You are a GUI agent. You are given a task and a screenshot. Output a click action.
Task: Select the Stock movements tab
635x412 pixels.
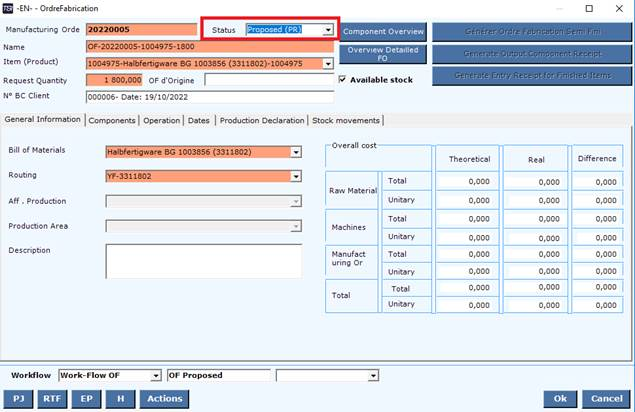coord(346,120)
